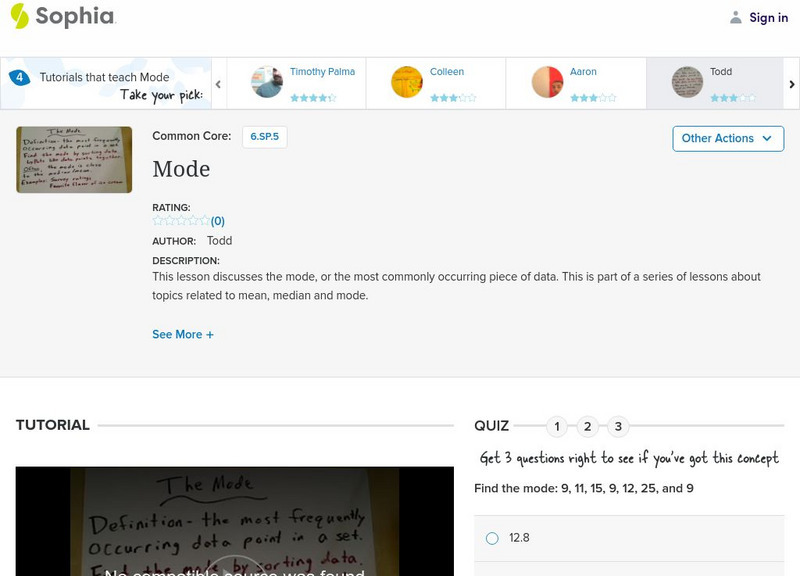Click author name Todd
Image resolution: width=800 pixels, height=576 pixels.
[219, 241]
